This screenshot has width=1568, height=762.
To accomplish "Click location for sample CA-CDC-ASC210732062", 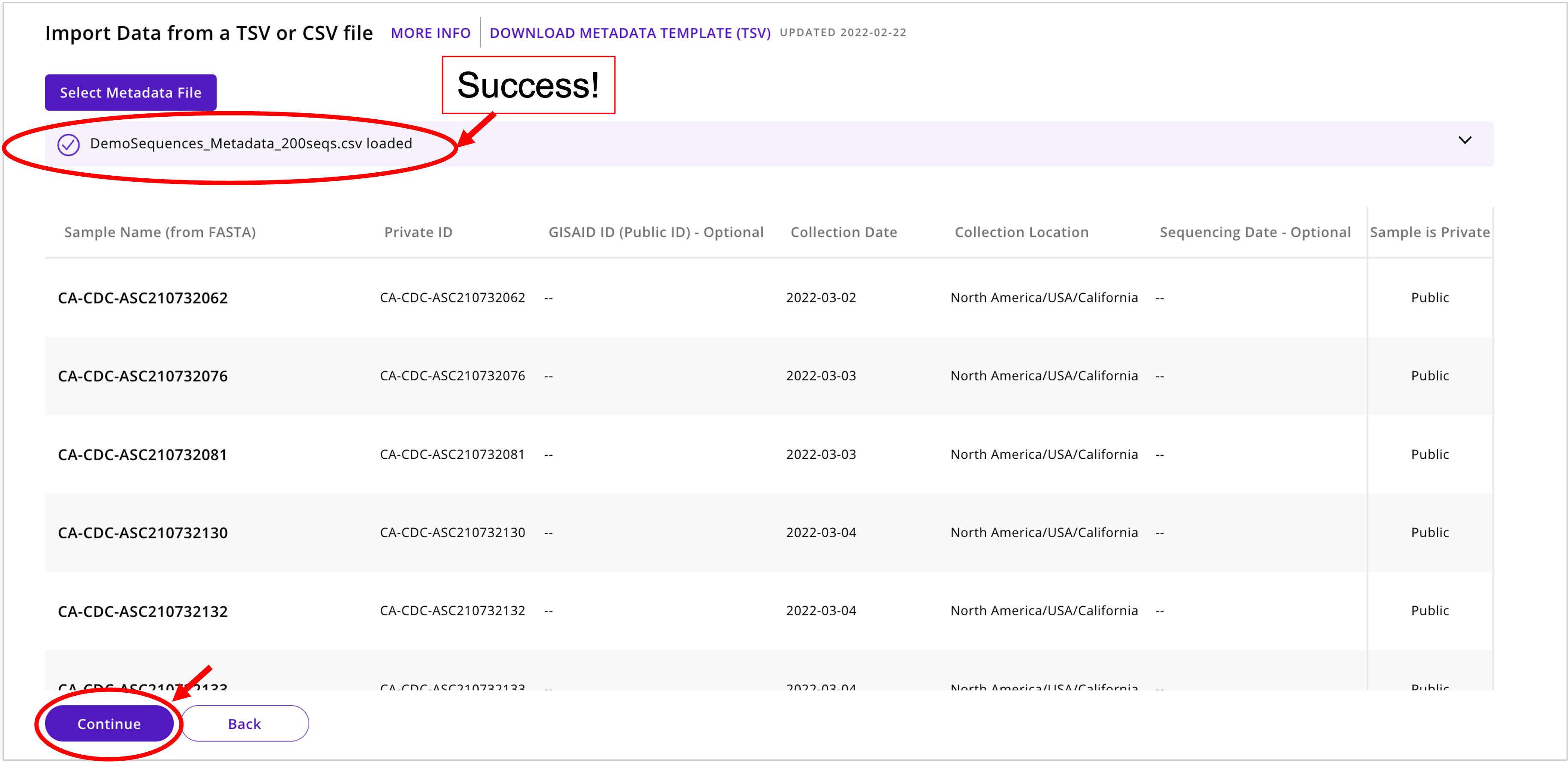I will click(1044, 298).
